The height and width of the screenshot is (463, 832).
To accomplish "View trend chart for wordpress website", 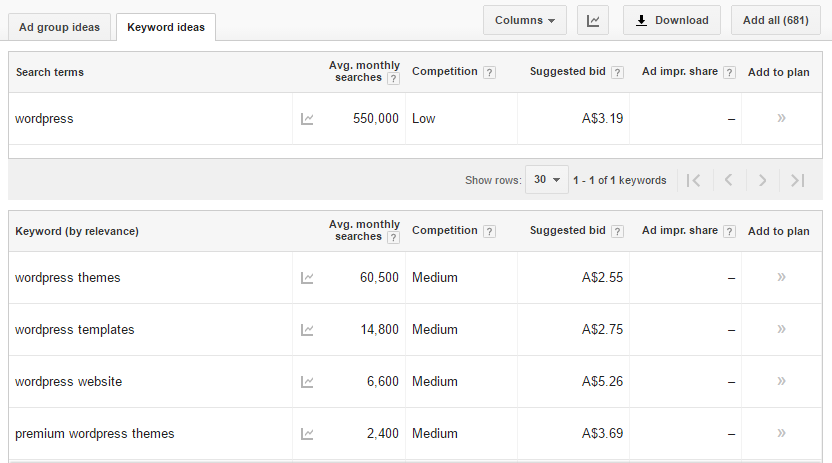I will click(307, 382).
